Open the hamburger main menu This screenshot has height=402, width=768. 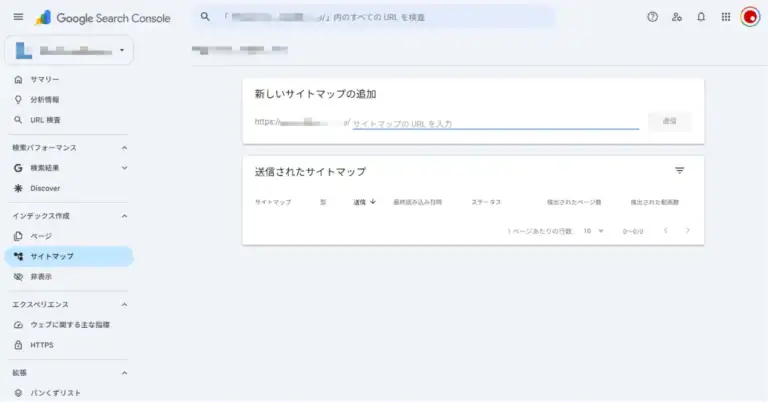(x=18, y=17)
